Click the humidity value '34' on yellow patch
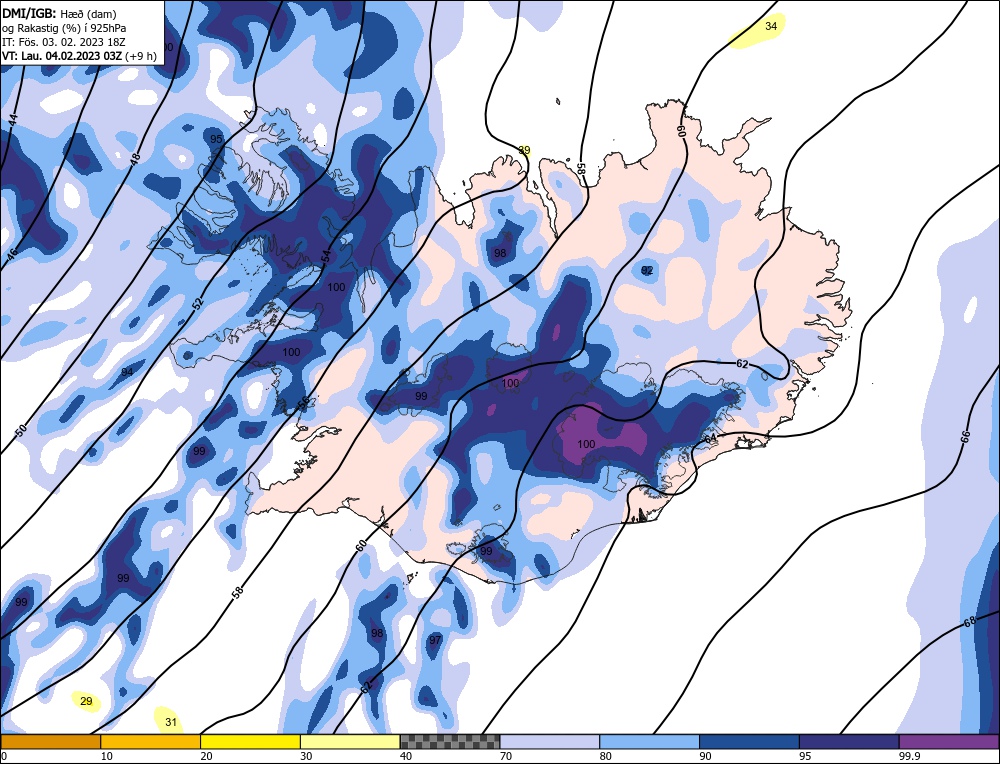1000x764 pixels. 771,26
